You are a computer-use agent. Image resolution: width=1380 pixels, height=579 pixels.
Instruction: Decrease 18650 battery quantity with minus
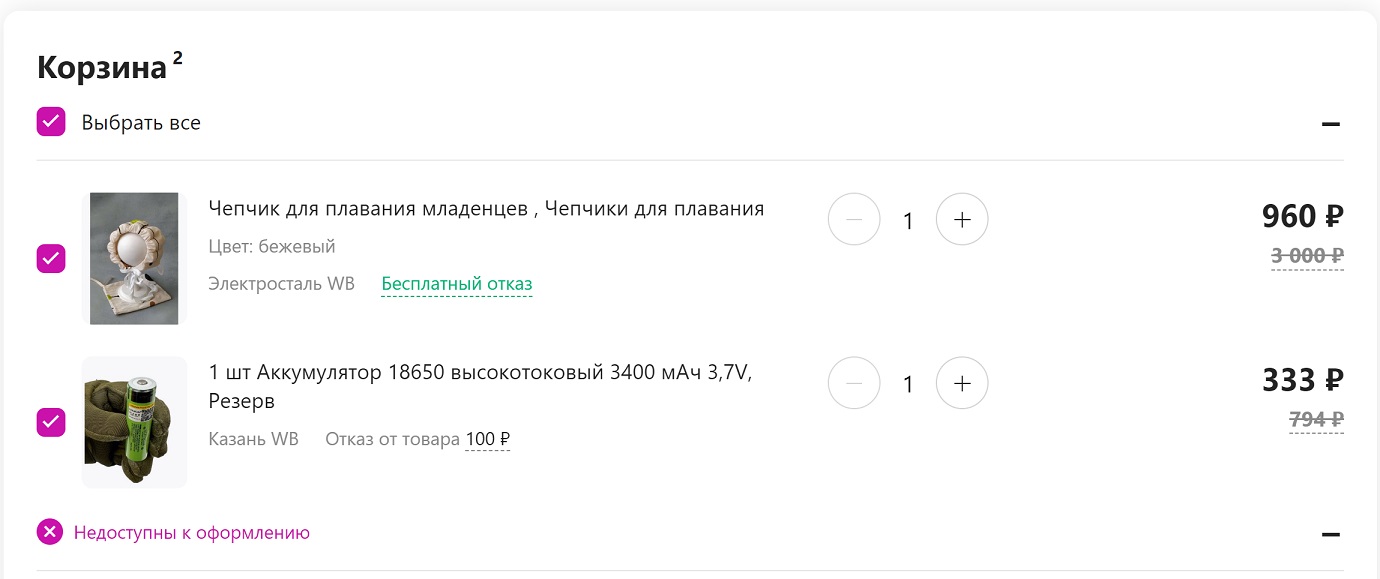coord(854,383)
